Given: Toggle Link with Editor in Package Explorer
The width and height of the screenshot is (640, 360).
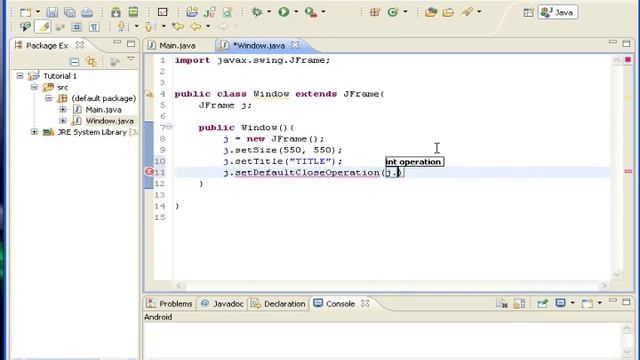Looking at the screenshot, I should (91, 62).
